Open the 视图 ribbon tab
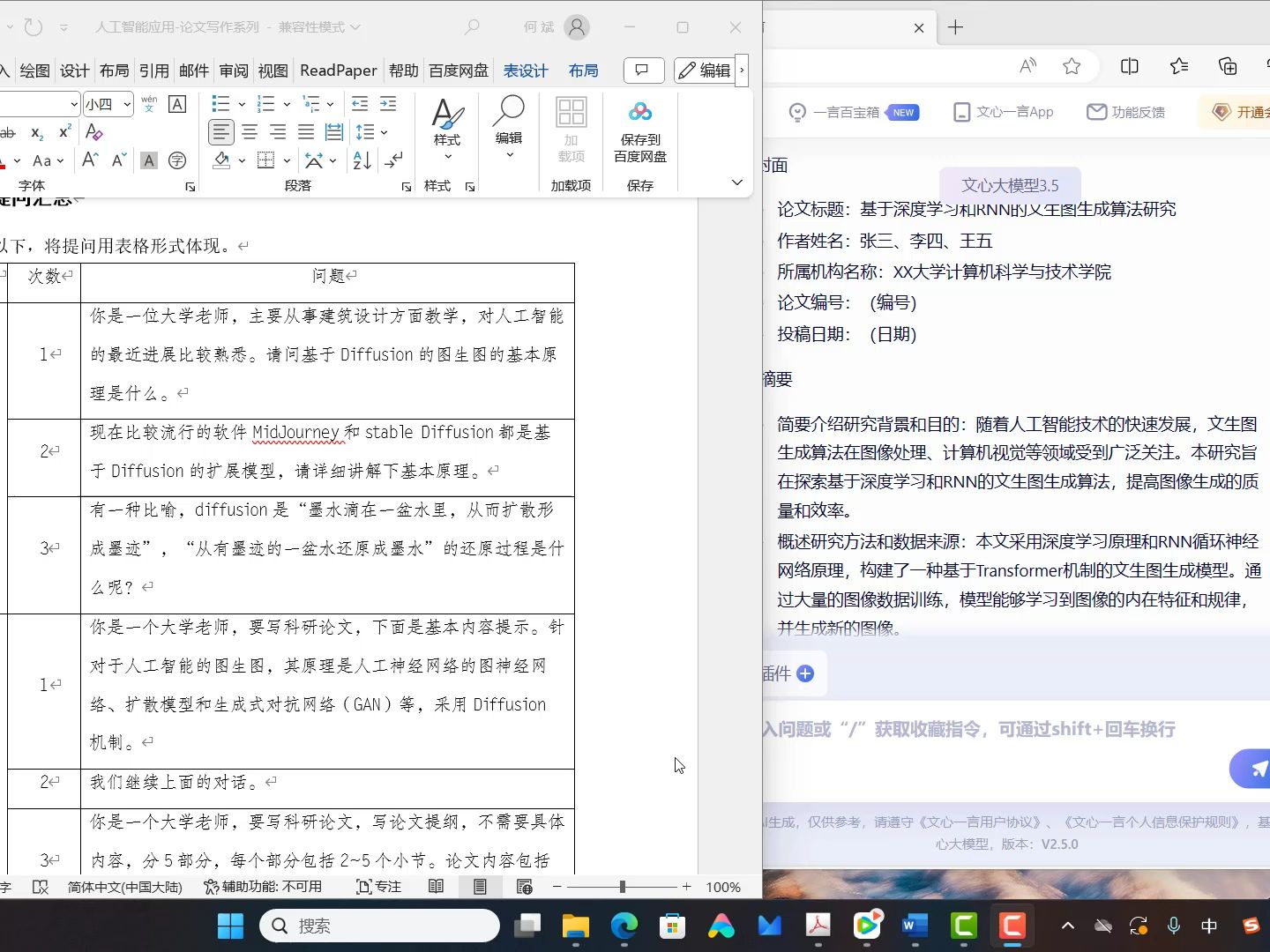The width and height of the screenshot is (1270, 952). click(273, 71)
